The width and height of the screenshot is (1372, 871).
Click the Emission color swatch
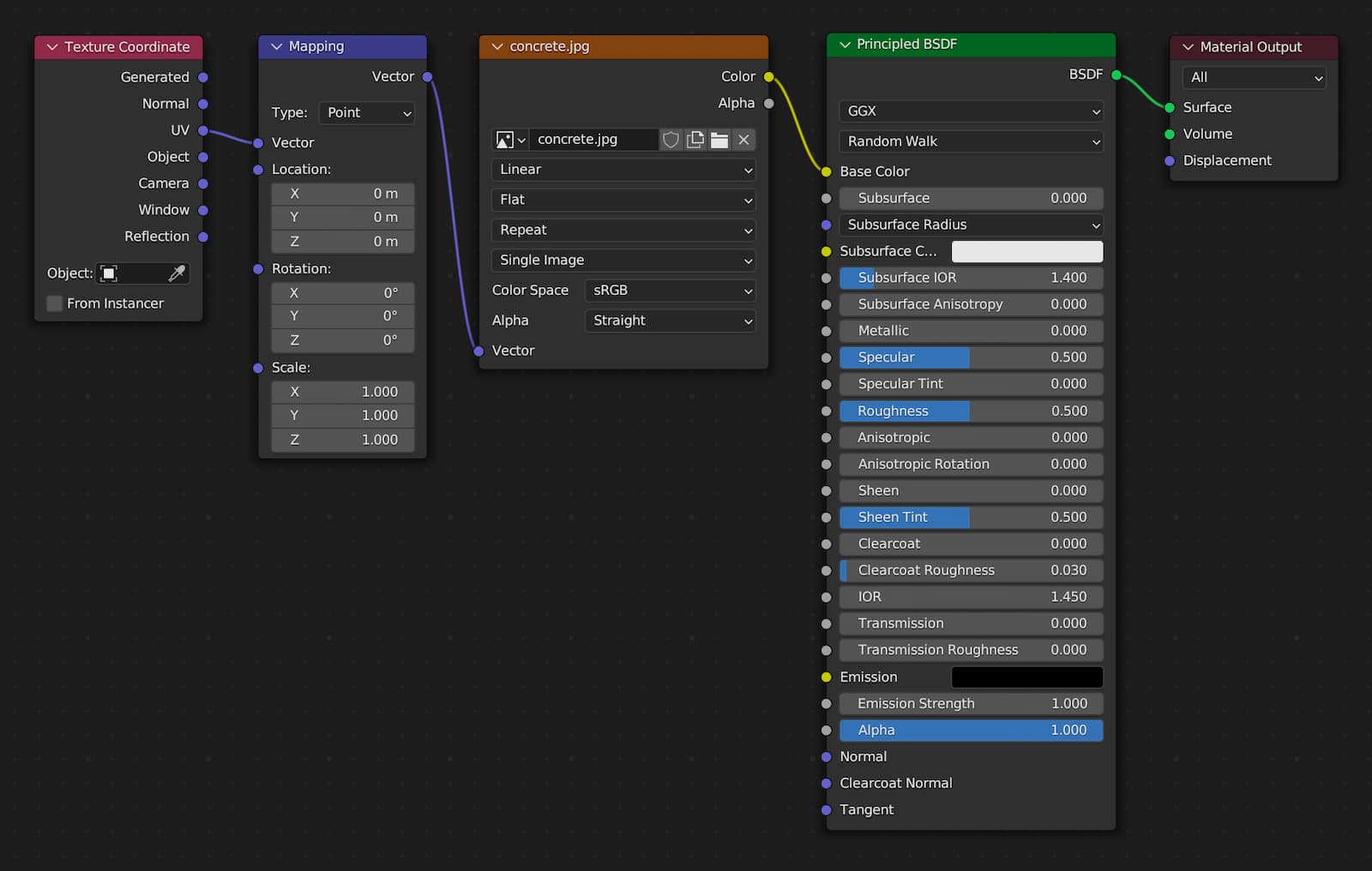point(1026,677)
